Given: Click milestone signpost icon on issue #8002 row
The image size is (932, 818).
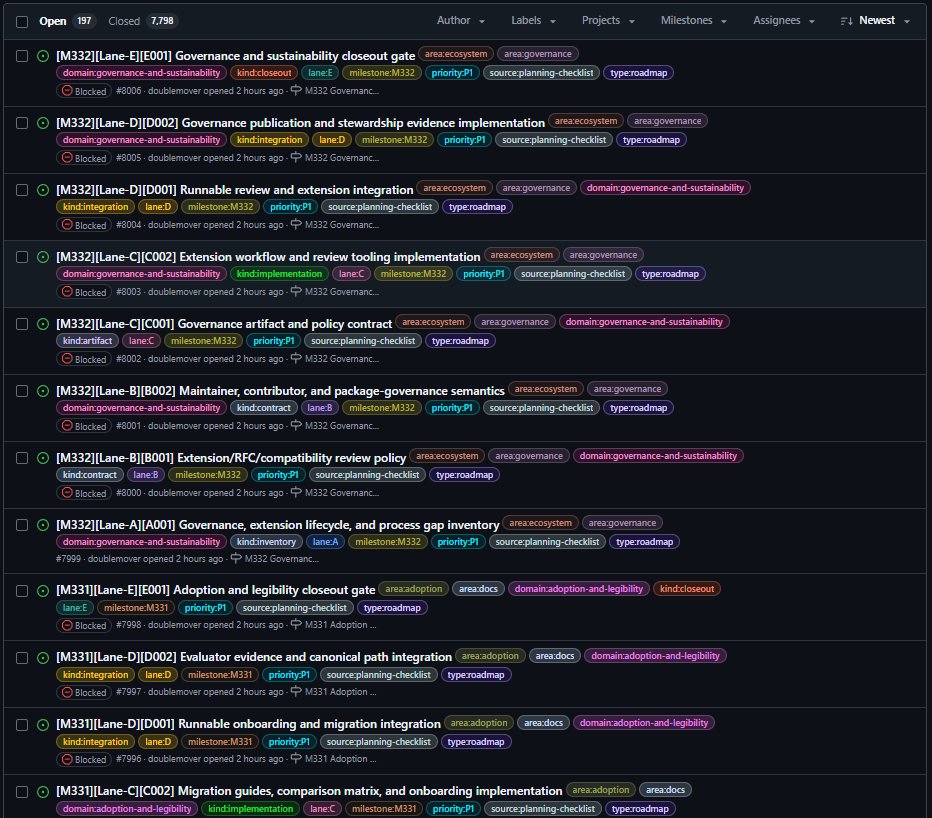Looking at the screenshot, I should coord(296,358).
